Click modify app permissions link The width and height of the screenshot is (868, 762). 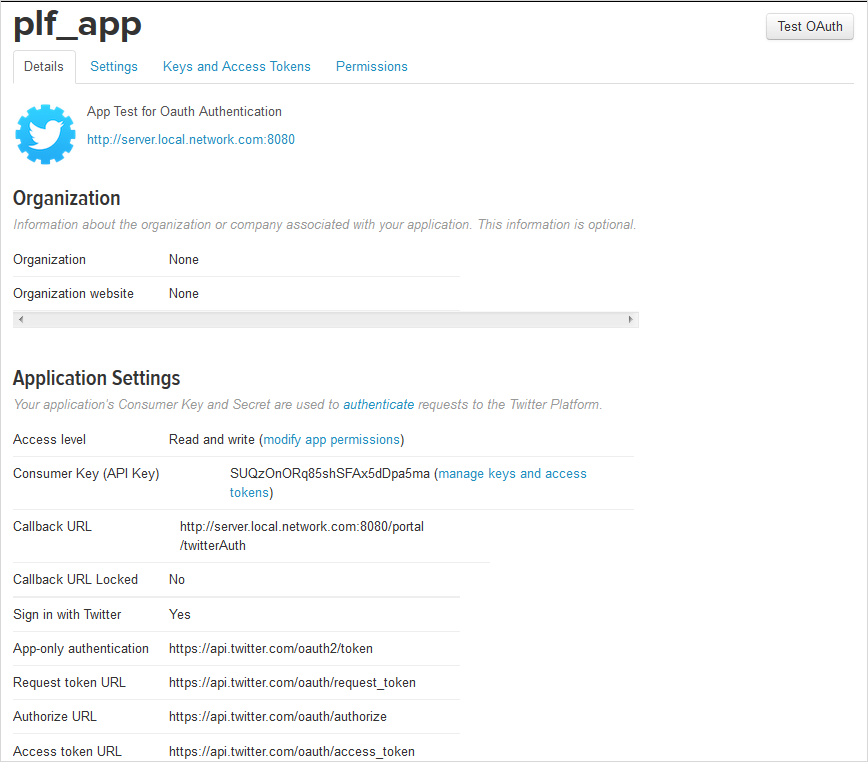pos(332,439)
